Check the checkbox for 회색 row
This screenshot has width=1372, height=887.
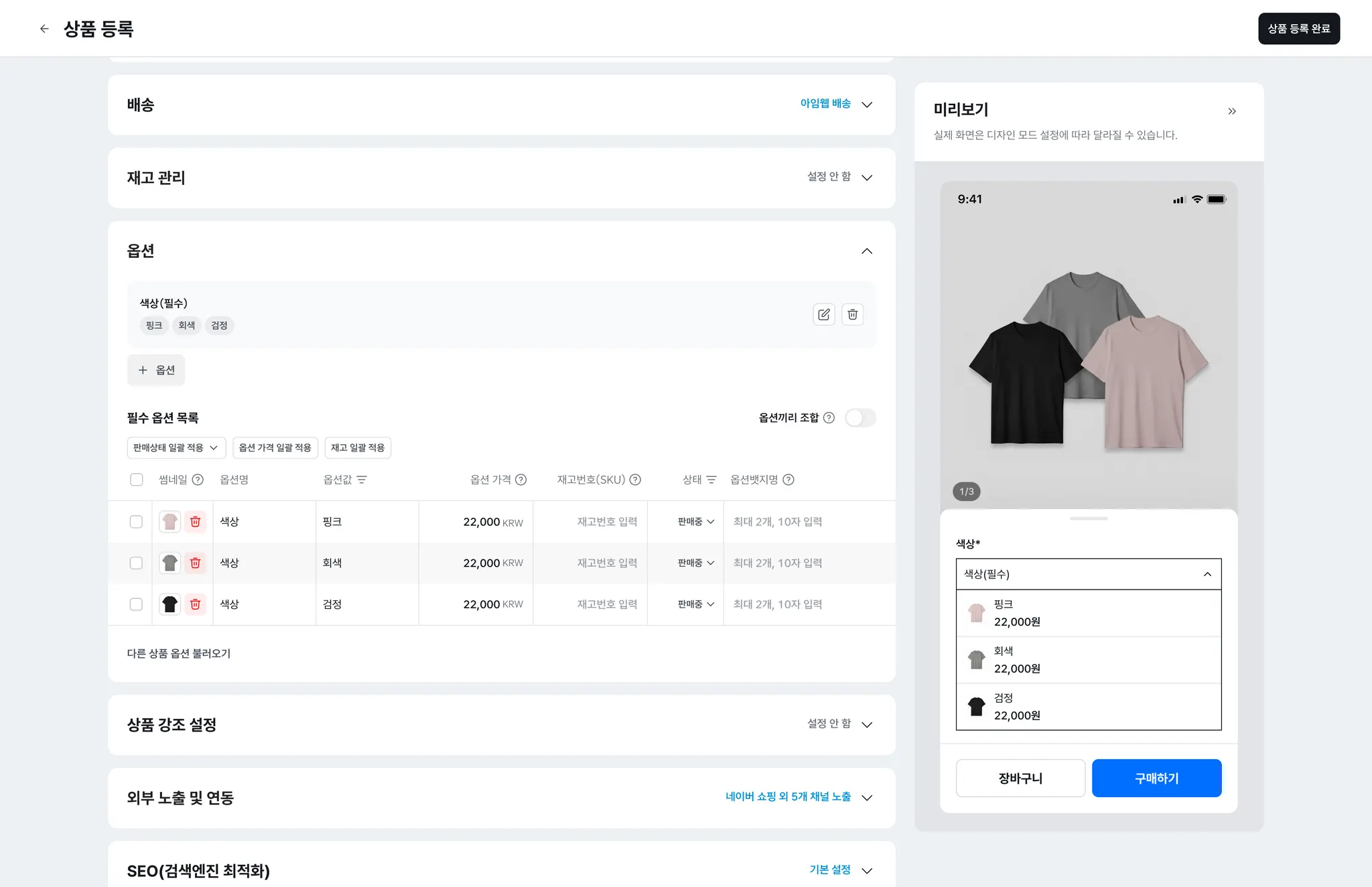(x=136, y=563)
